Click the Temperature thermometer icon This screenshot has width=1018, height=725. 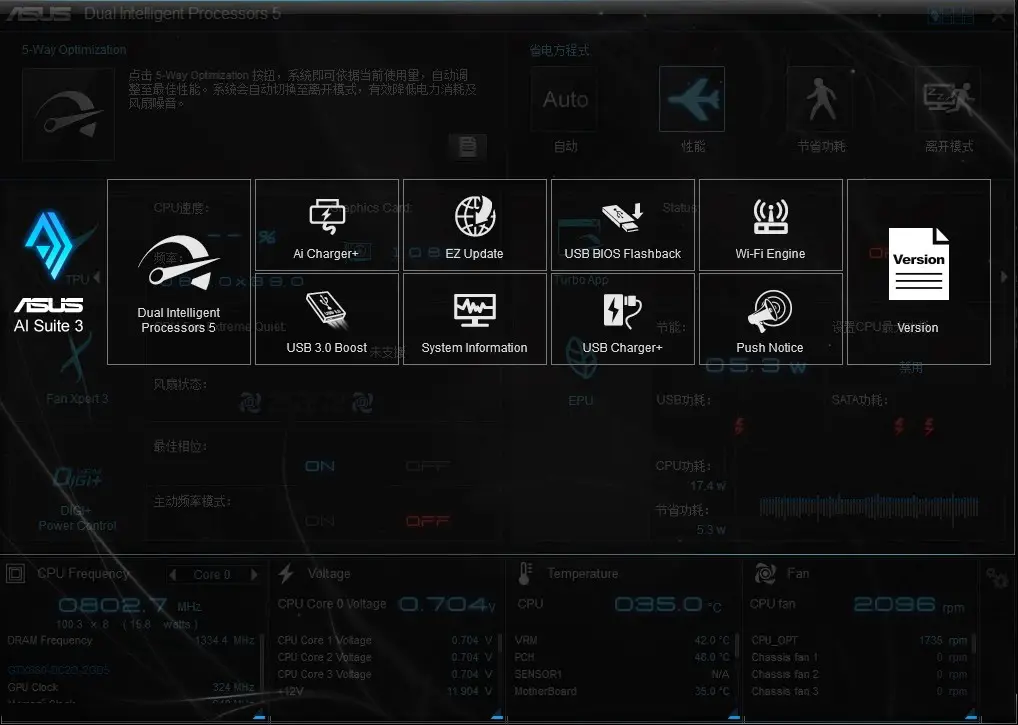click(525, 573)
